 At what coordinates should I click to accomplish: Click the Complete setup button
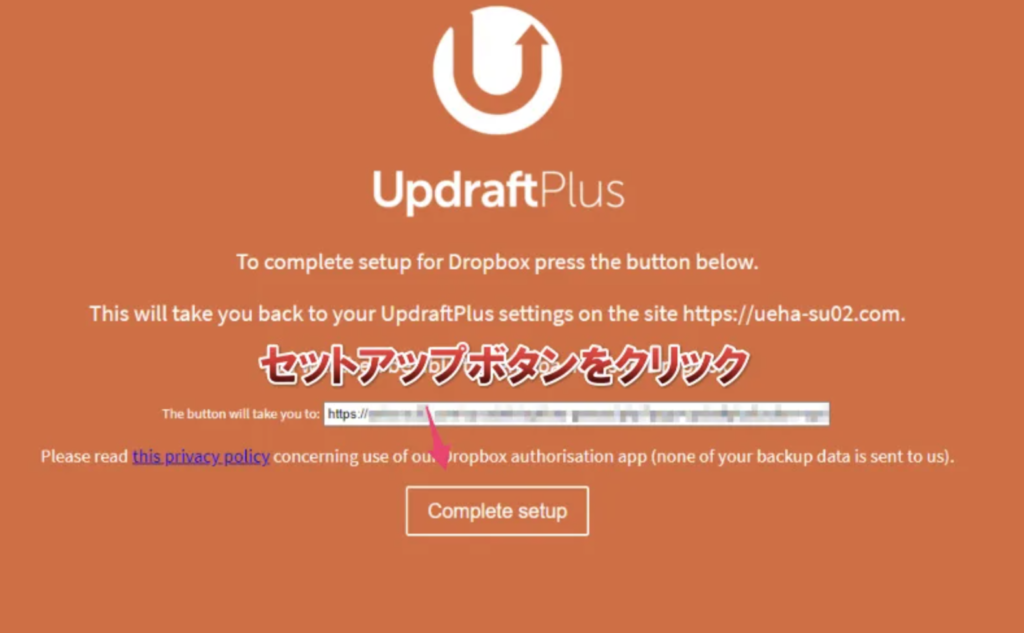pos(497,511)
